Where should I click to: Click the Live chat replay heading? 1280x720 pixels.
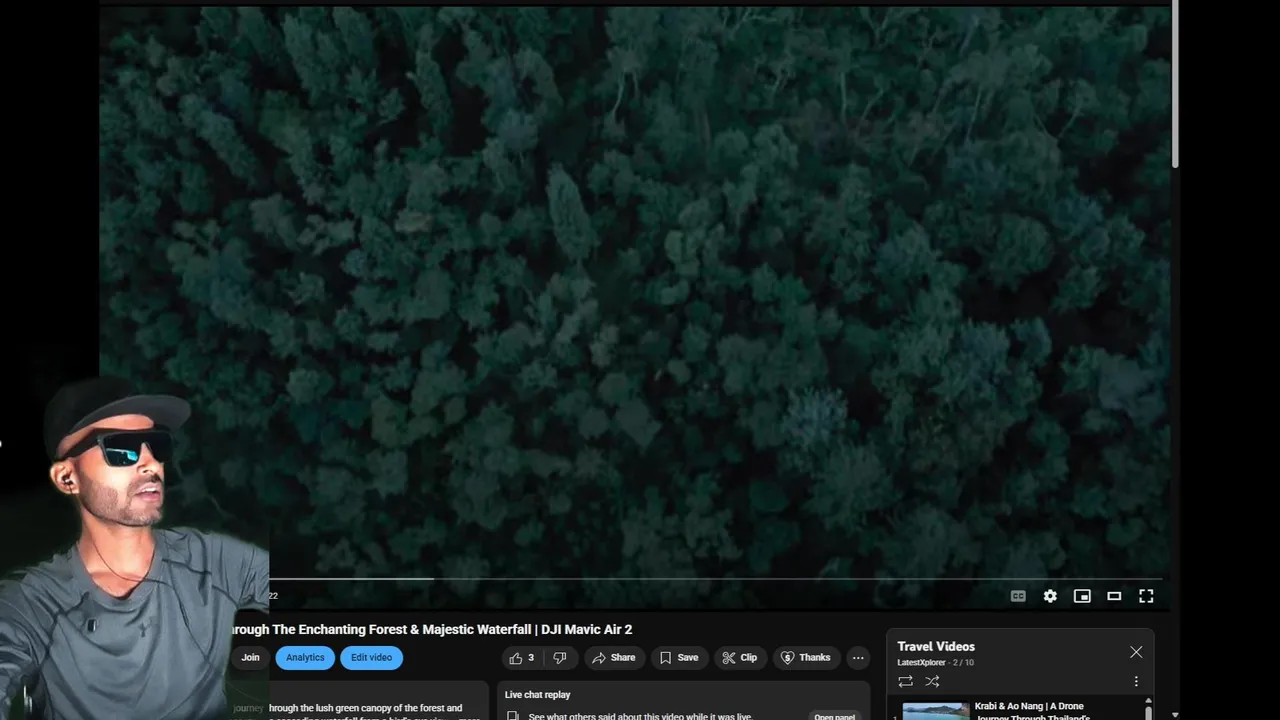pyautogui.click(x=537, y=695)
